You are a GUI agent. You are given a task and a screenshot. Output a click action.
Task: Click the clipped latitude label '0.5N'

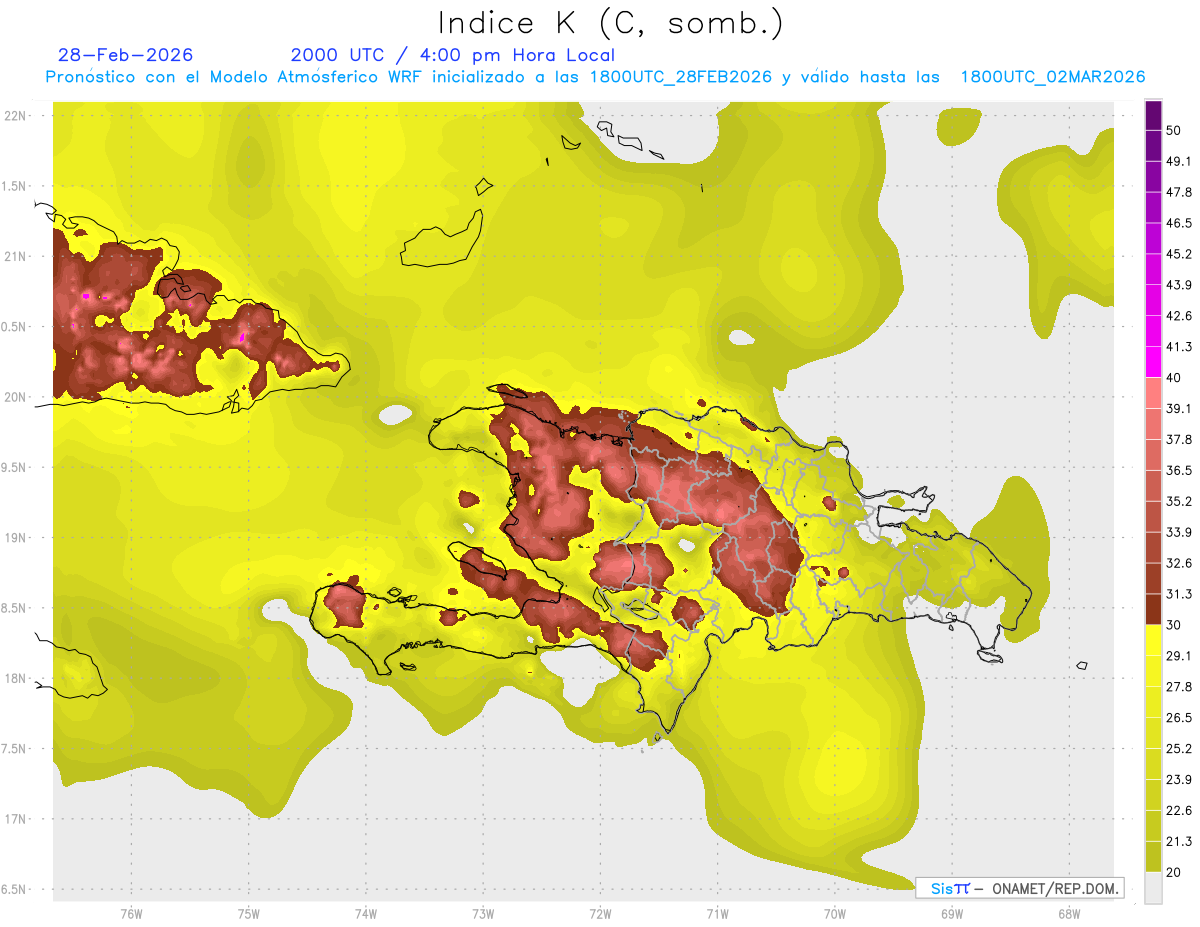point(14,327)
